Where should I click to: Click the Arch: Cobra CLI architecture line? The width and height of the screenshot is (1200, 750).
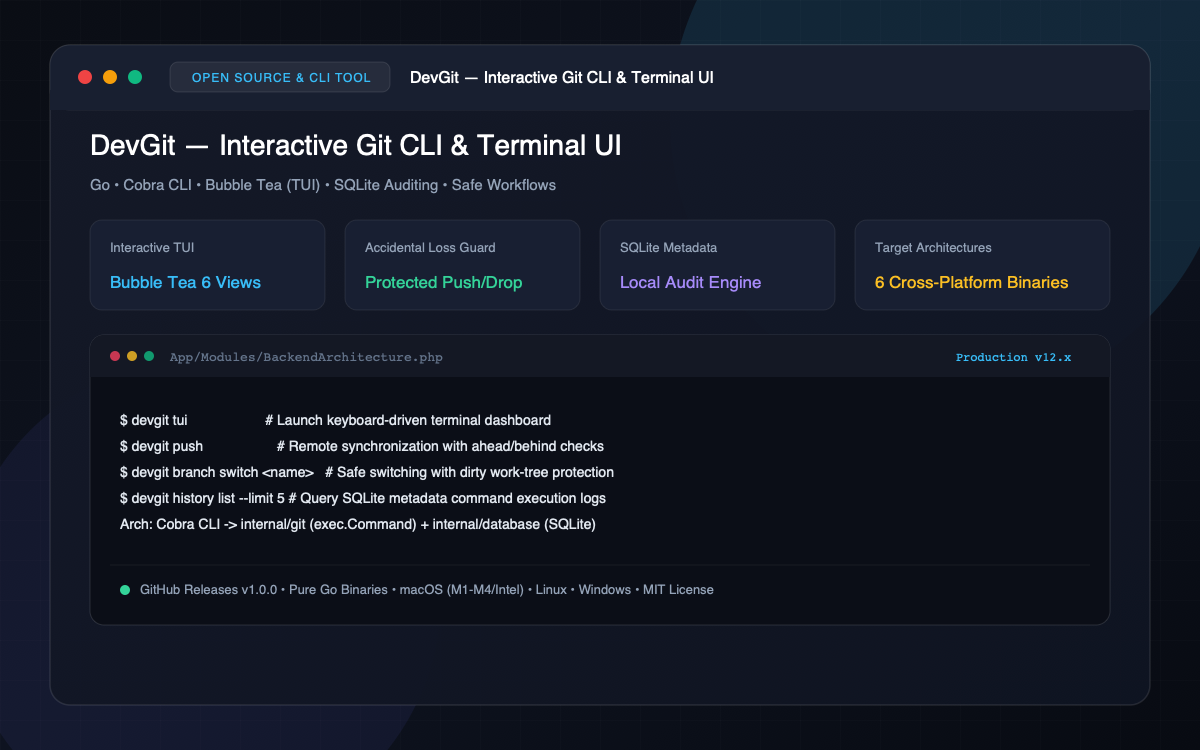(357, 524)
